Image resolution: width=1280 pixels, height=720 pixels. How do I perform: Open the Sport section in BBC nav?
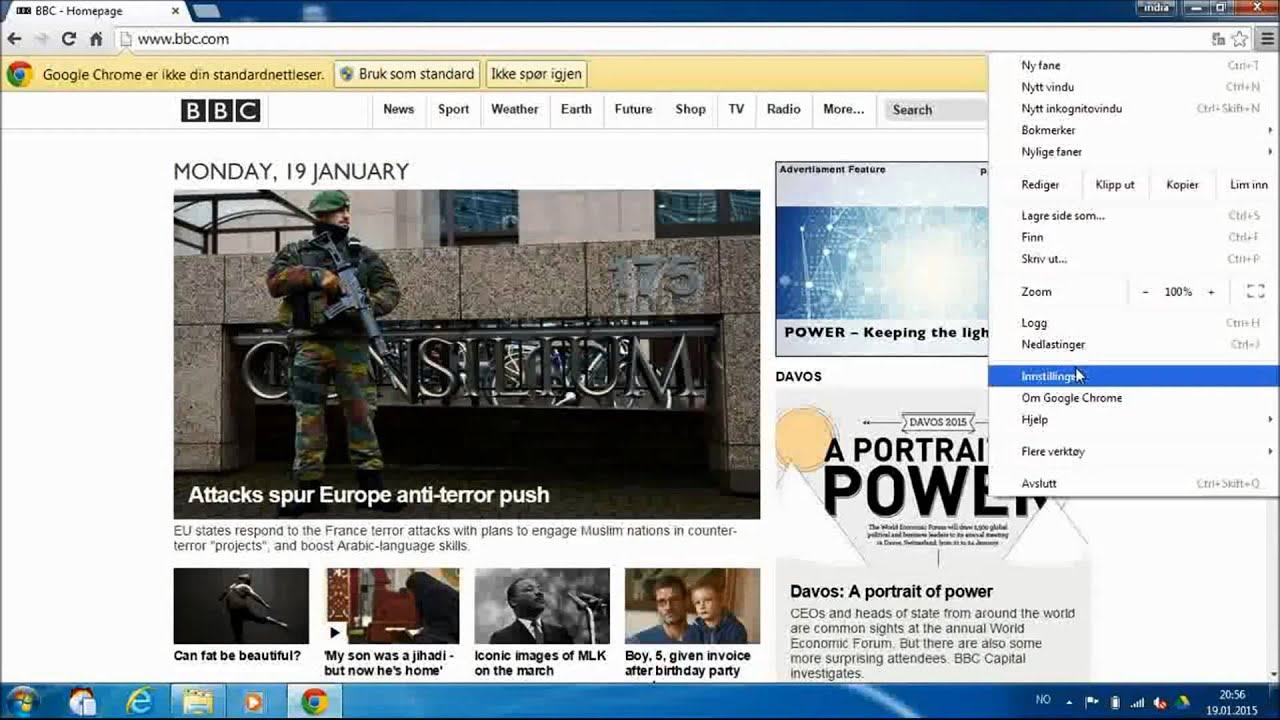coord(453,110)
